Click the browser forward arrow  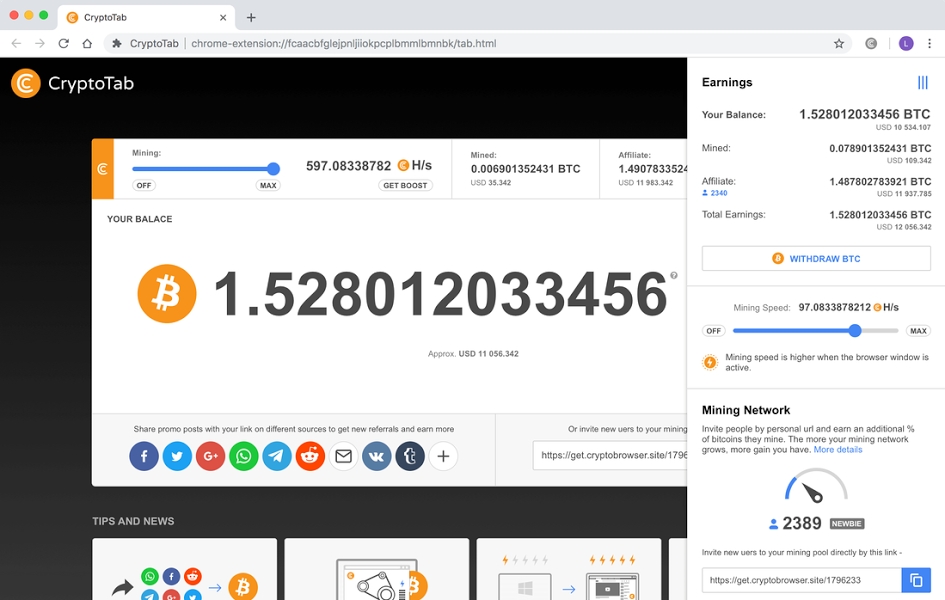pyautogui.click(x=40, y=43)
